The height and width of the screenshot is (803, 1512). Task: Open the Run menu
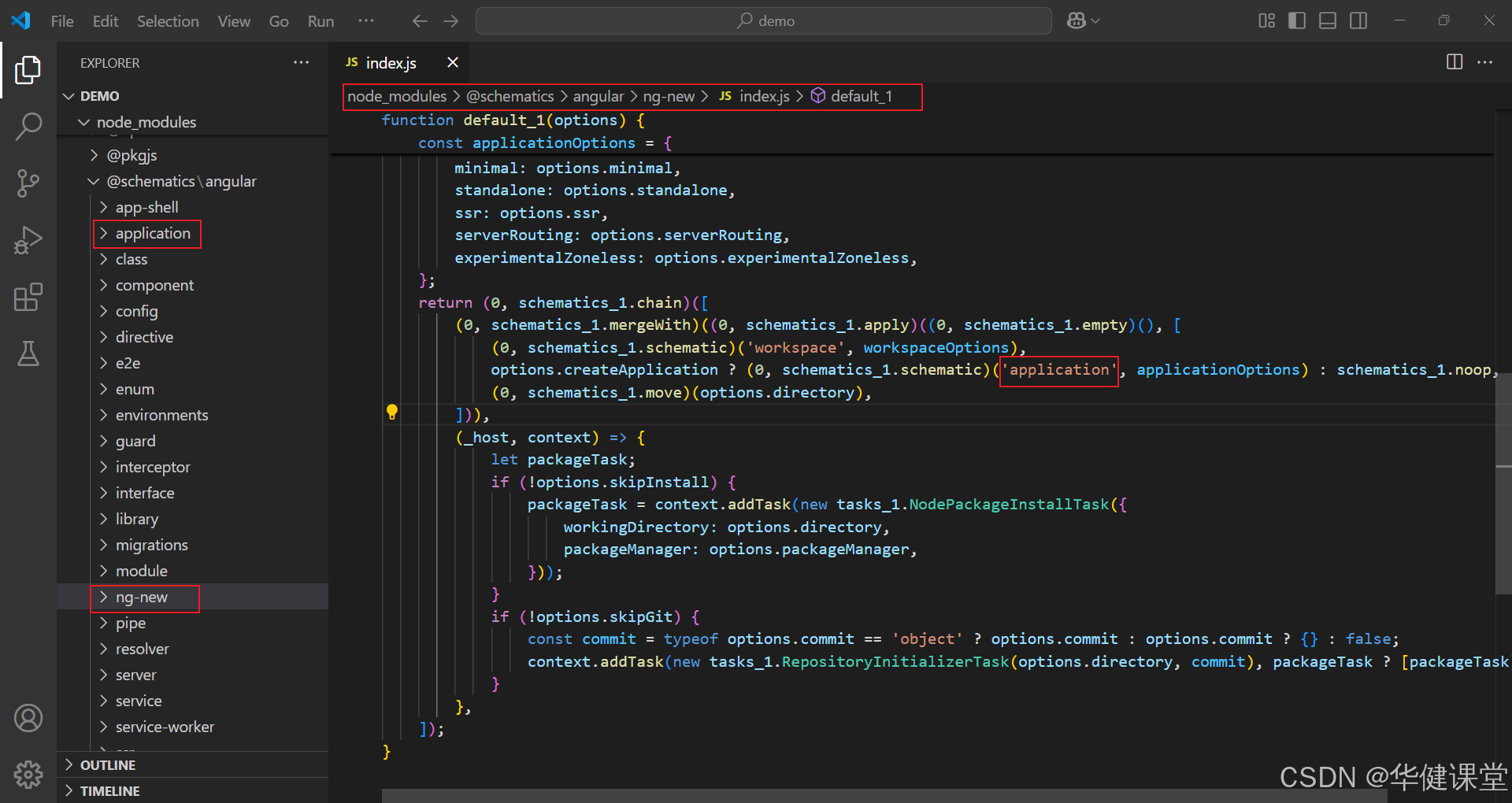pyautogui.click(x=321, y=21)
